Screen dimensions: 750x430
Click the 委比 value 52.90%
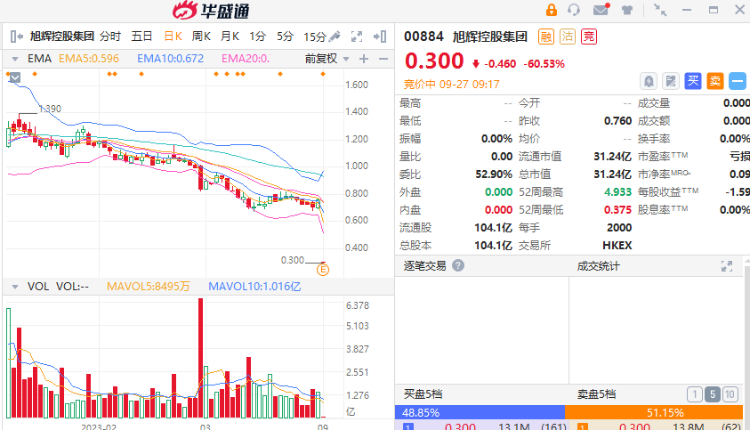click(x=494, y=174)
